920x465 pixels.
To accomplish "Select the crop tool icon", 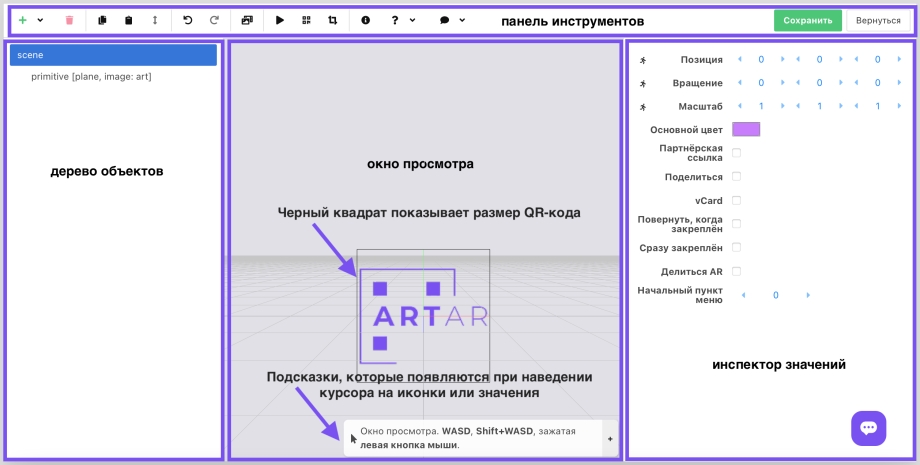I will (x=333, y=20).
